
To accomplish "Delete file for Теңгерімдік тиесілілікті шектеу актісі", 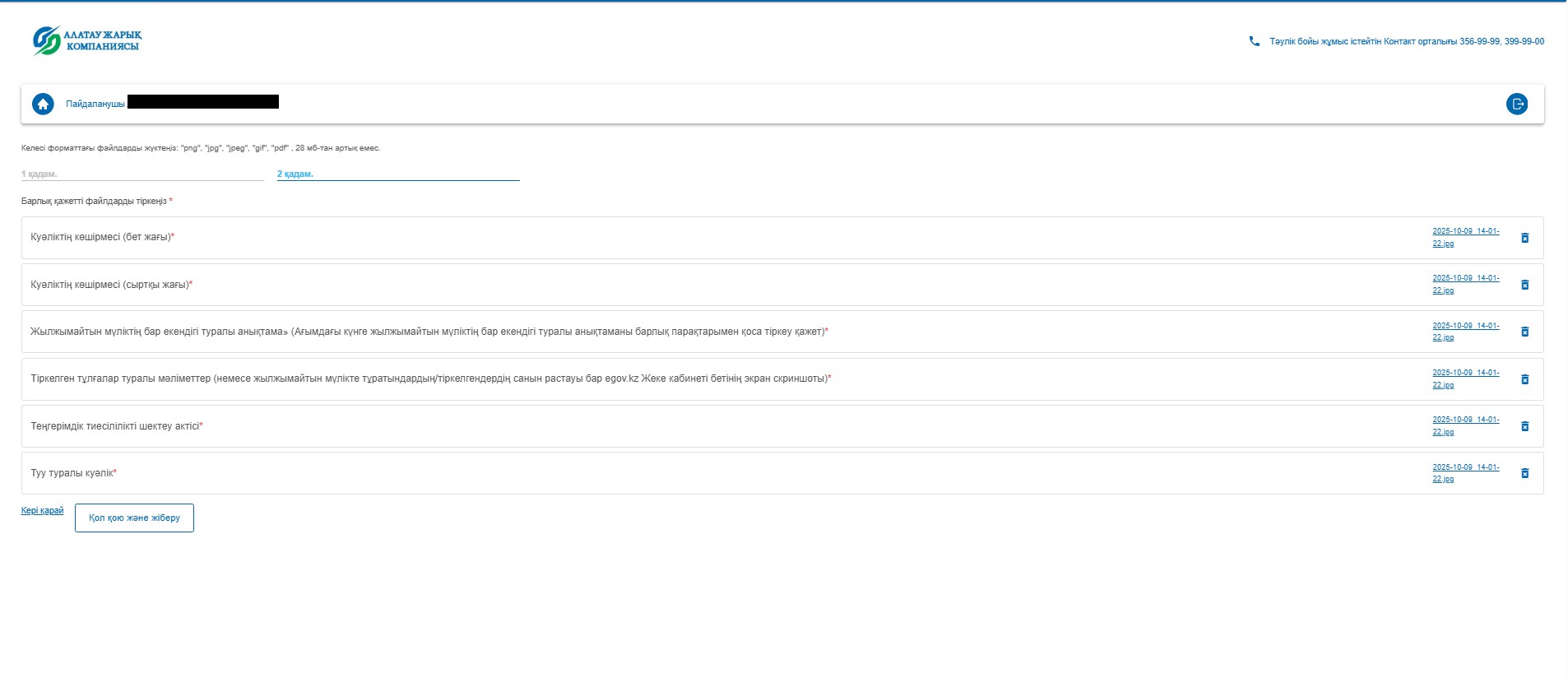I will point(1524,426).
